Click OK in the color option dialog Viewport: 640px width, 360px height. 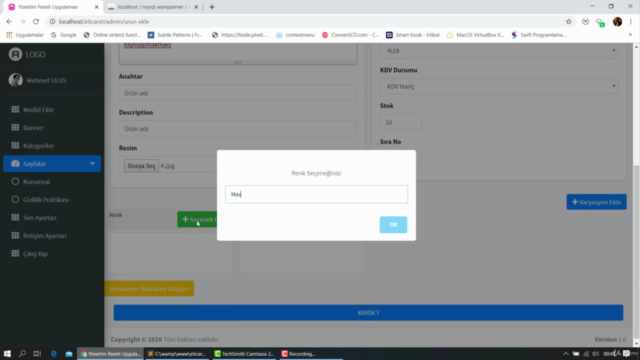[393, 224]
